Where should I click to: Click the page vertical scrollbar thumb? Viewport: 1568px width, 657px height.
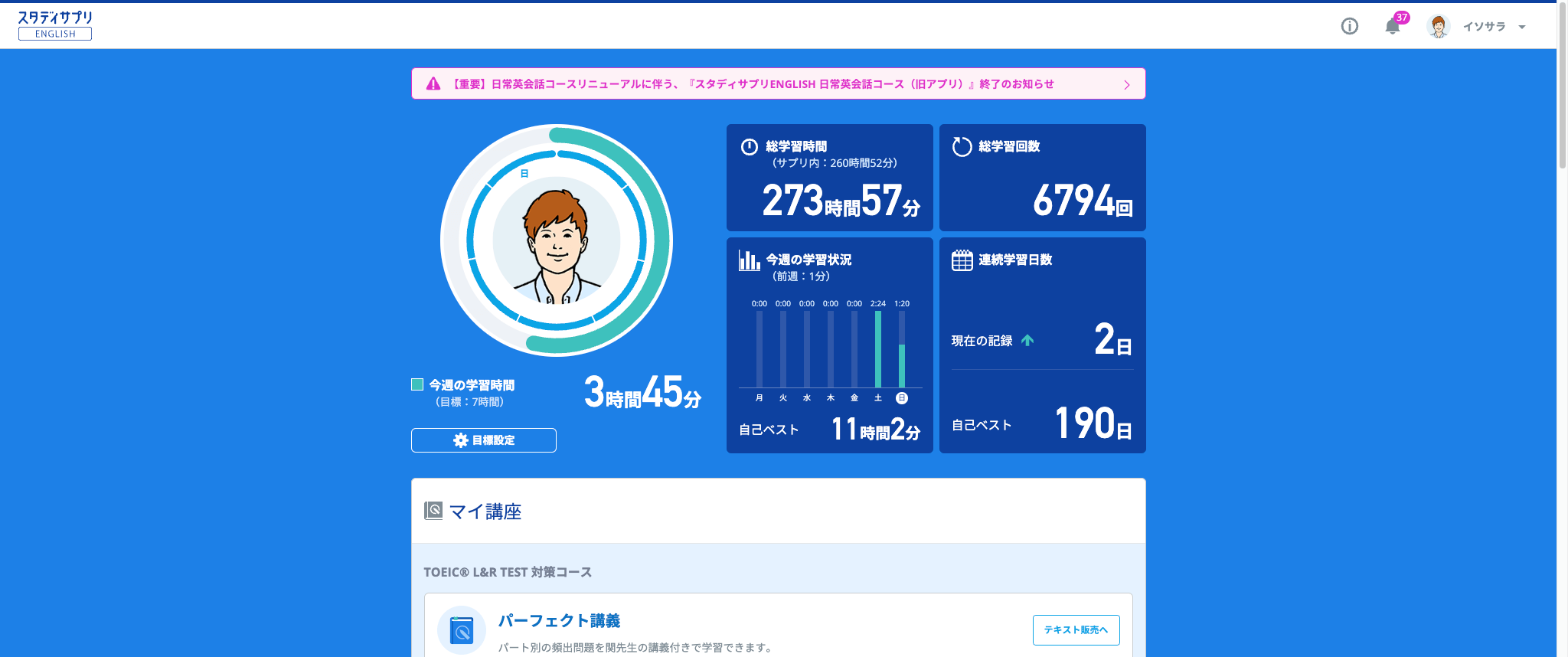(1562, 86)
